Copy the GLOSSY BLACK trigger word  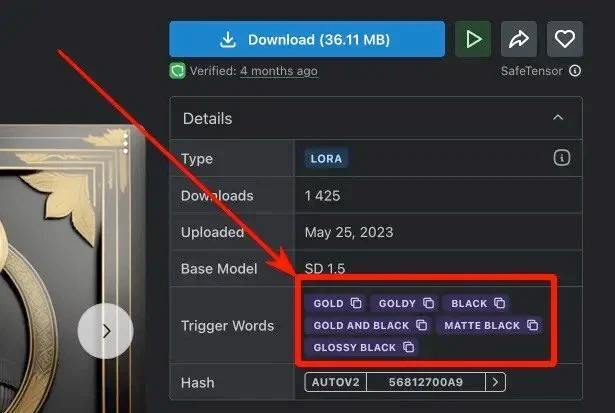pyautogui.click(x=409, y=347)
